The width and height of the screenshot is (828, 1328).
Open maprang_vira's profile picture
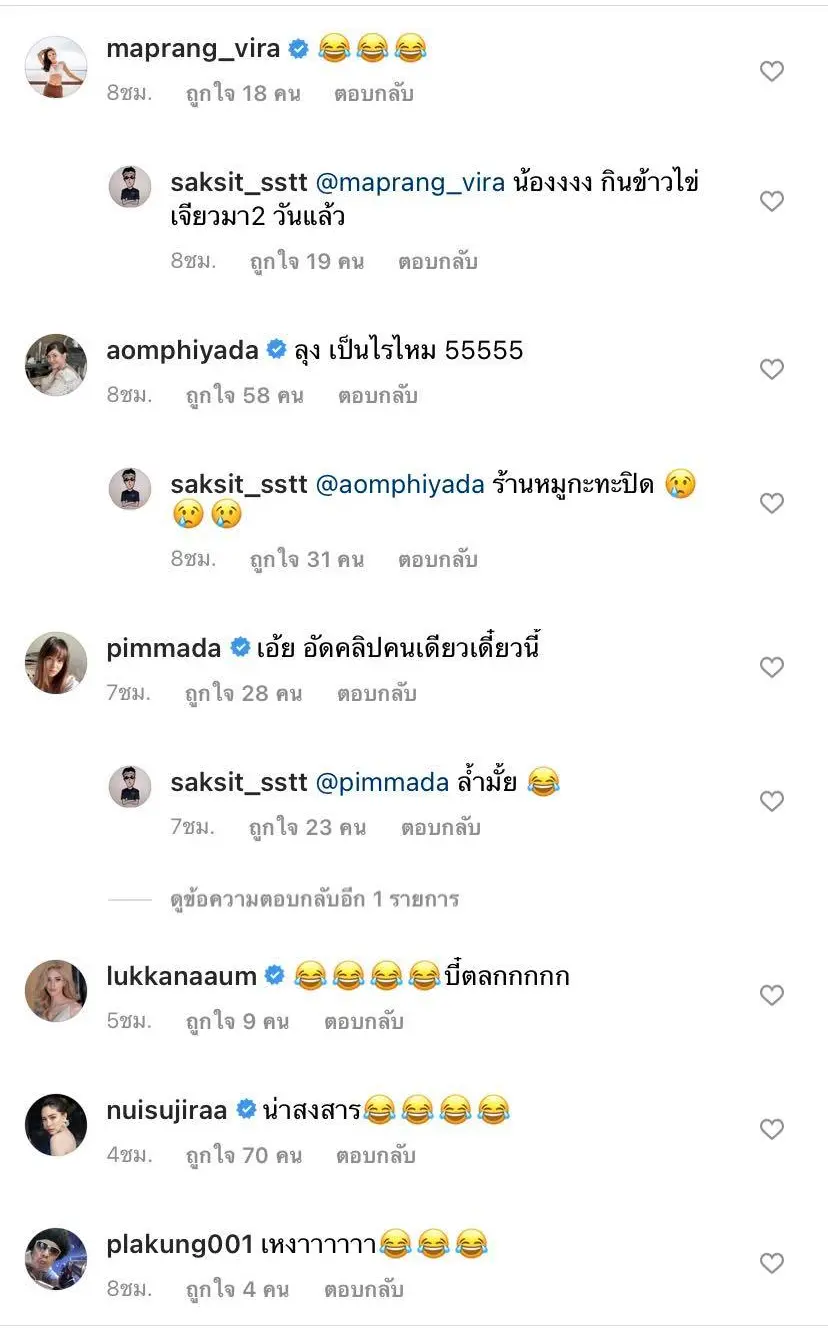[56, 67]
